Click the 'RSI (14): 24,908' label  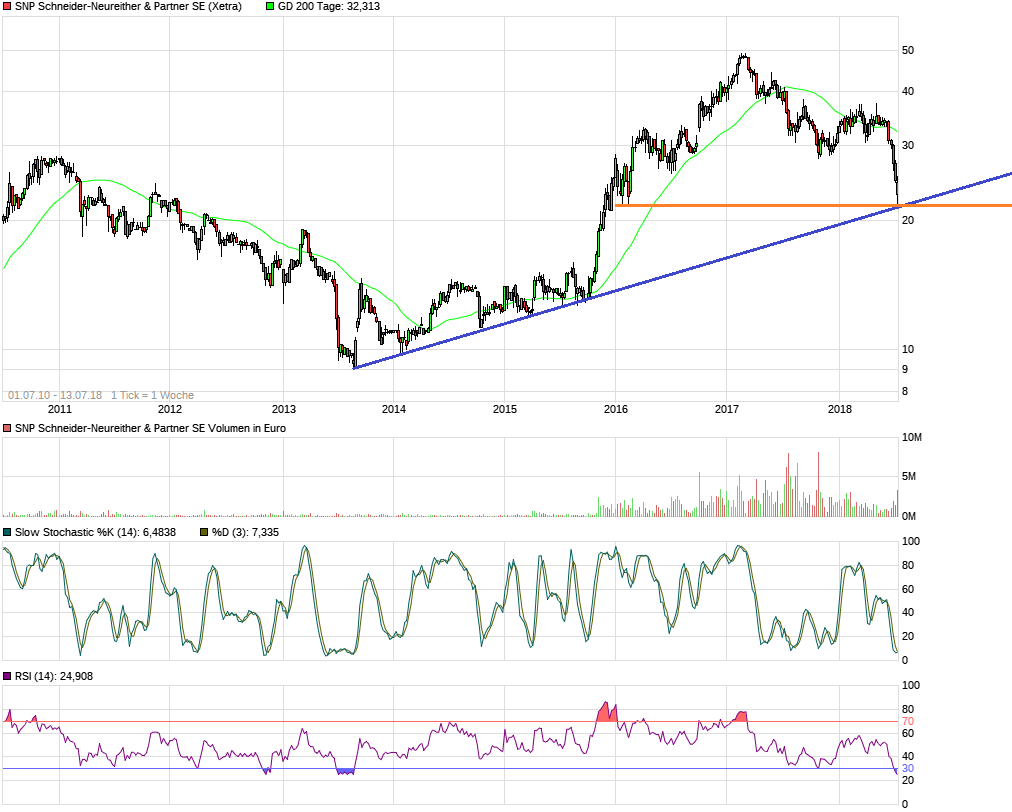(54, 676)
